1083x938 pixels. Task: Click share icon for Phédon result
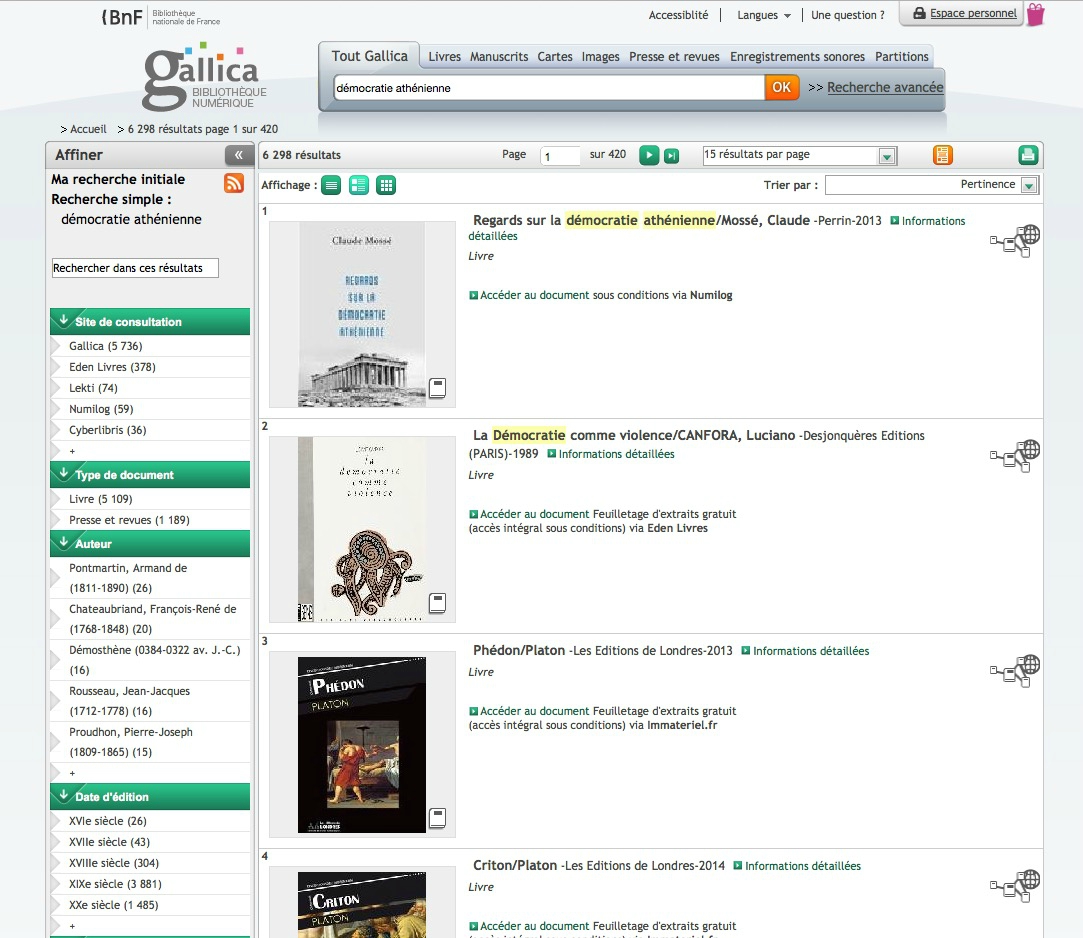[x=1015, y=671]
